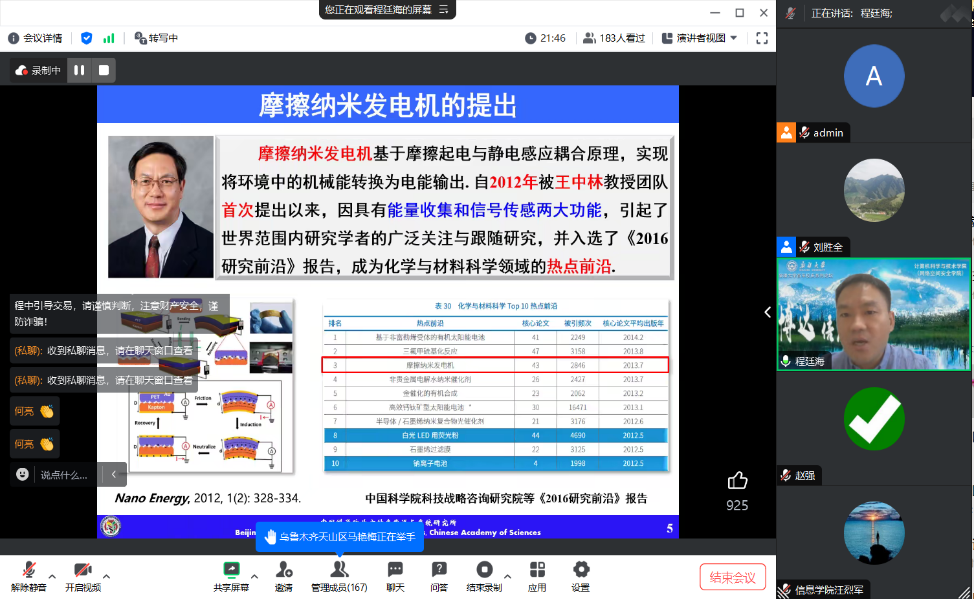Open 会议详情 meeting info
Screen dimensions: 974x599
pos(36,38)
